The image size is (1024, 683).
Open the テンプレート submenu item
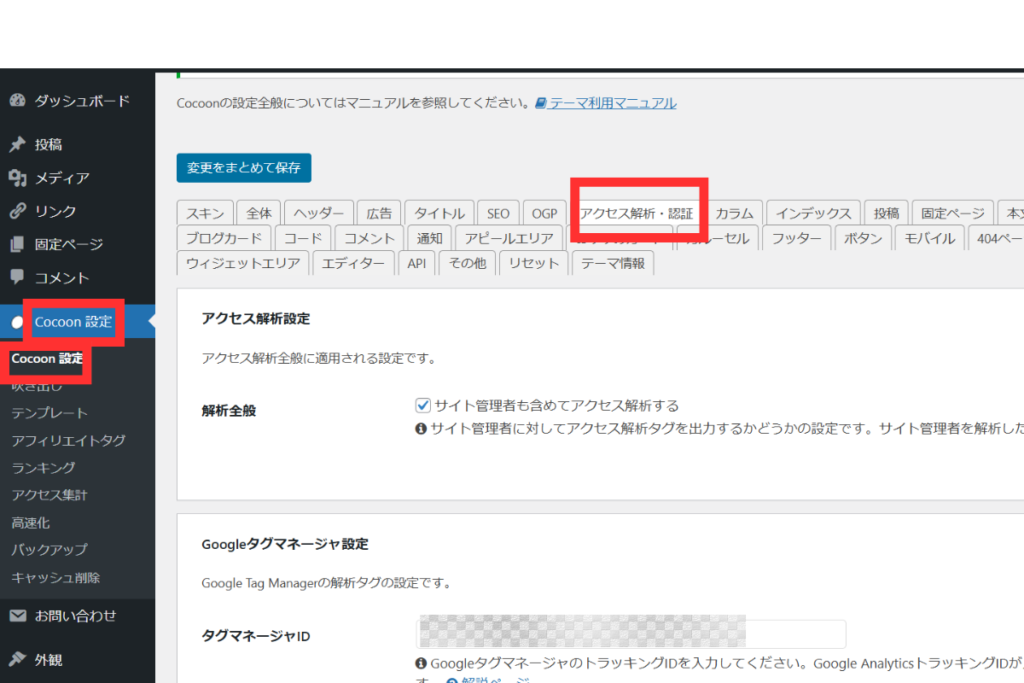(49, 413)
